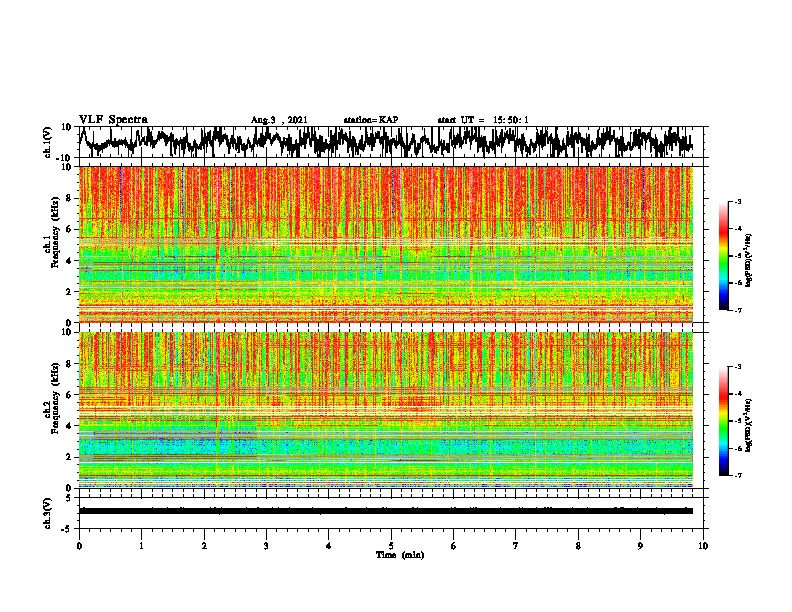Click the "ch.1(V)" axis label

tap(49, 142)
